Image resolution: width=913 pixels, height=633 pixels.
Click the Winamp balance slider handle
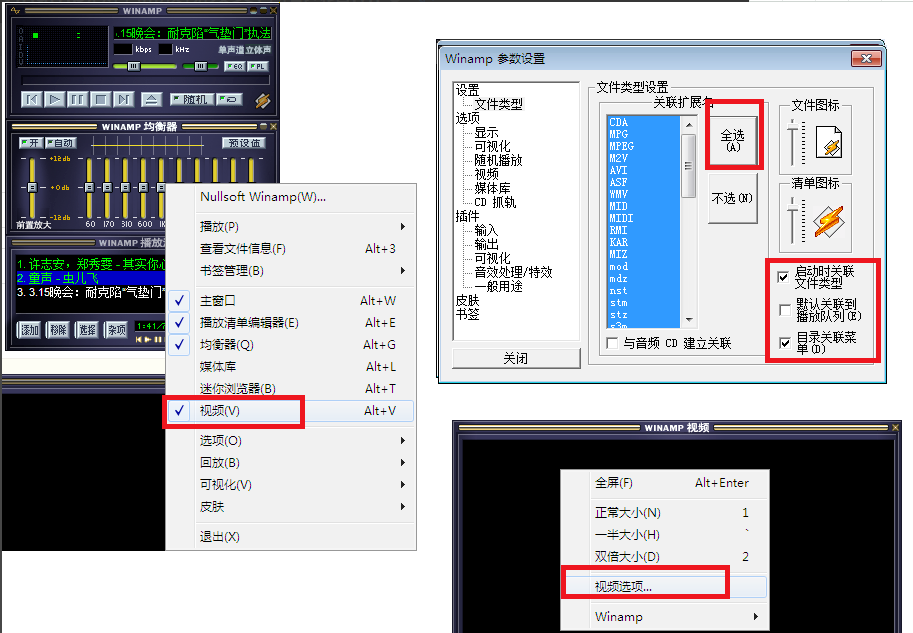(200, 66)
